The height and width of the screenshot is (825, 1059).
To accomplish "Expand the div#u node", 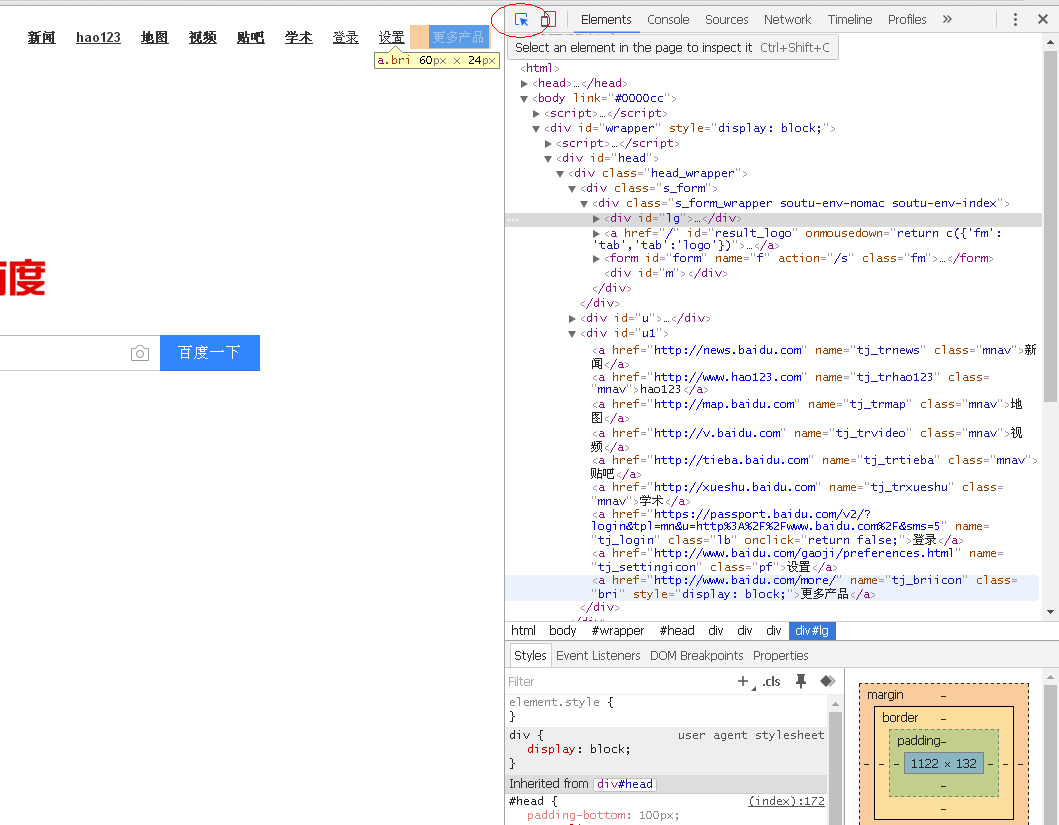I will tap(572, 319).
